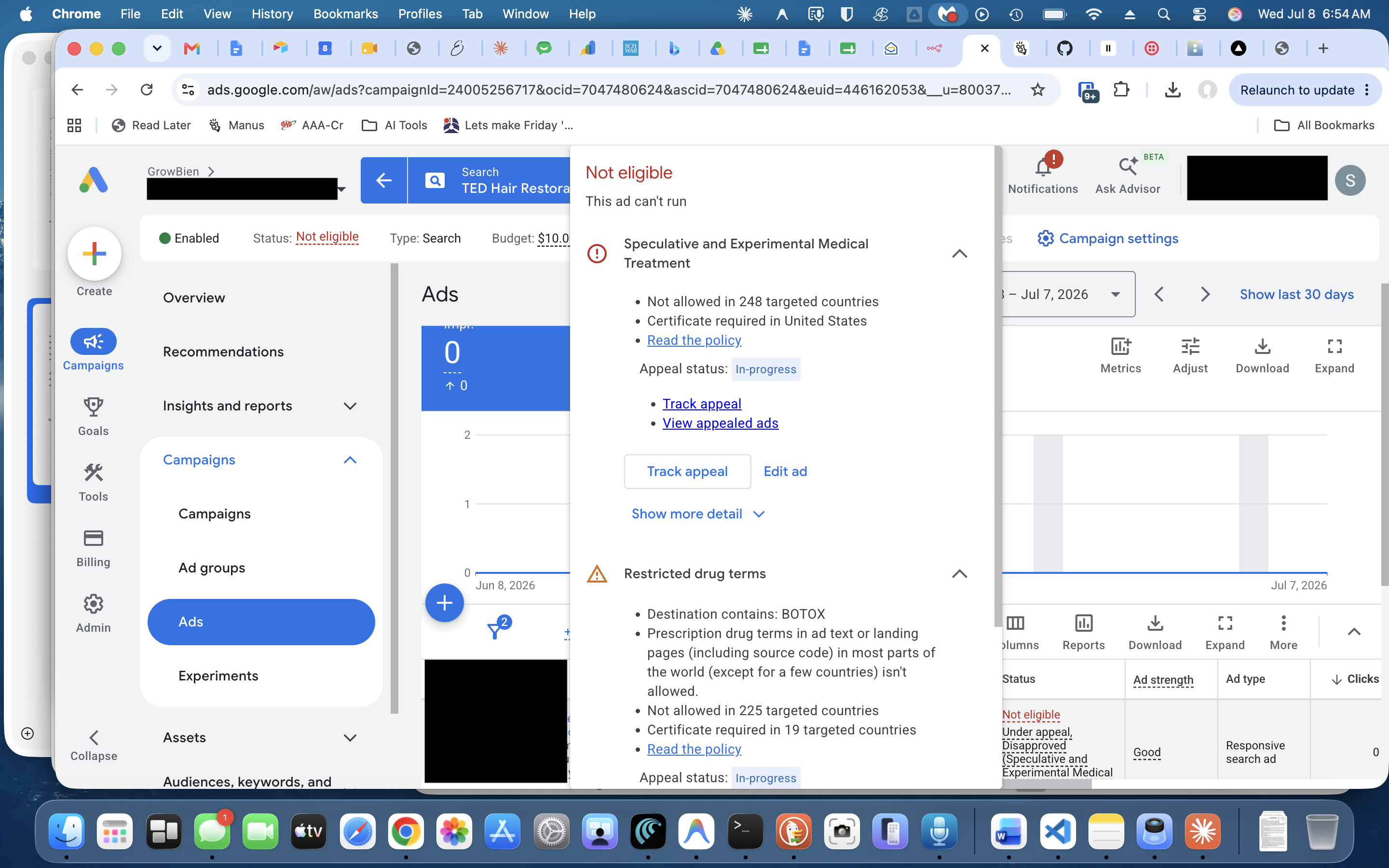The height and width of the screenshot is (868, 1389).
Task: Click Not eligible status link in header
Action: coord(327,237)
